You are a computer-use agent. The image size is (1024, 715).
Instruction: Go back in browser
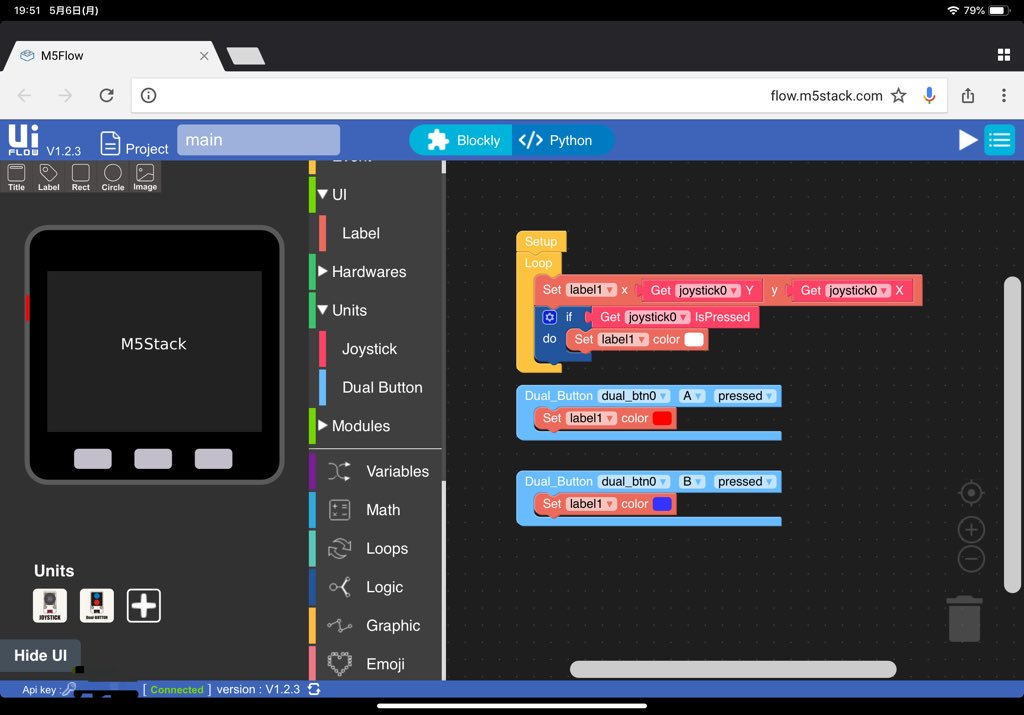click(24, 95)
